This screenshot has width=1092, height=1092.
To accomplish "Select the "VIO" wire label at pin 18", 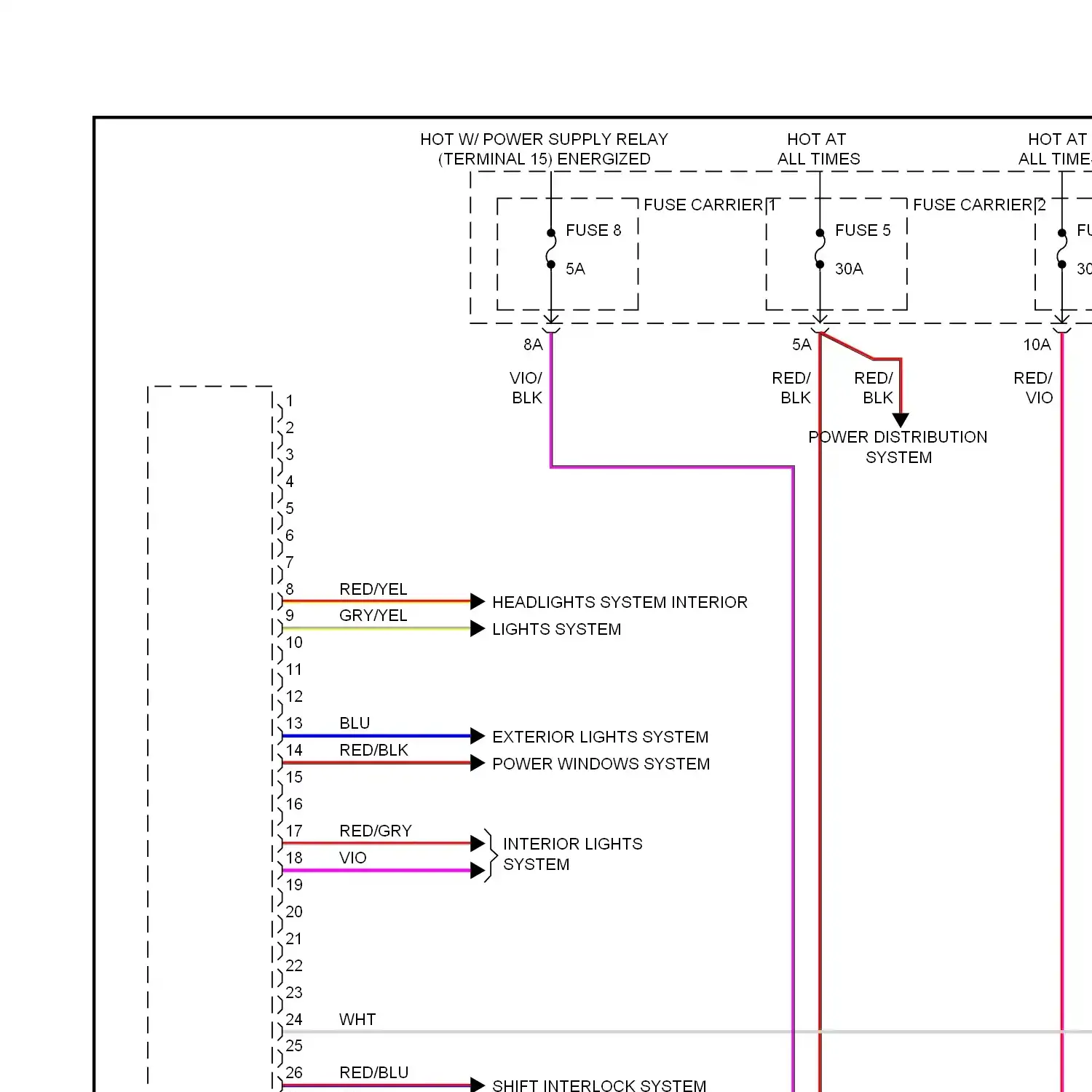I will click(x=353, y=858).
